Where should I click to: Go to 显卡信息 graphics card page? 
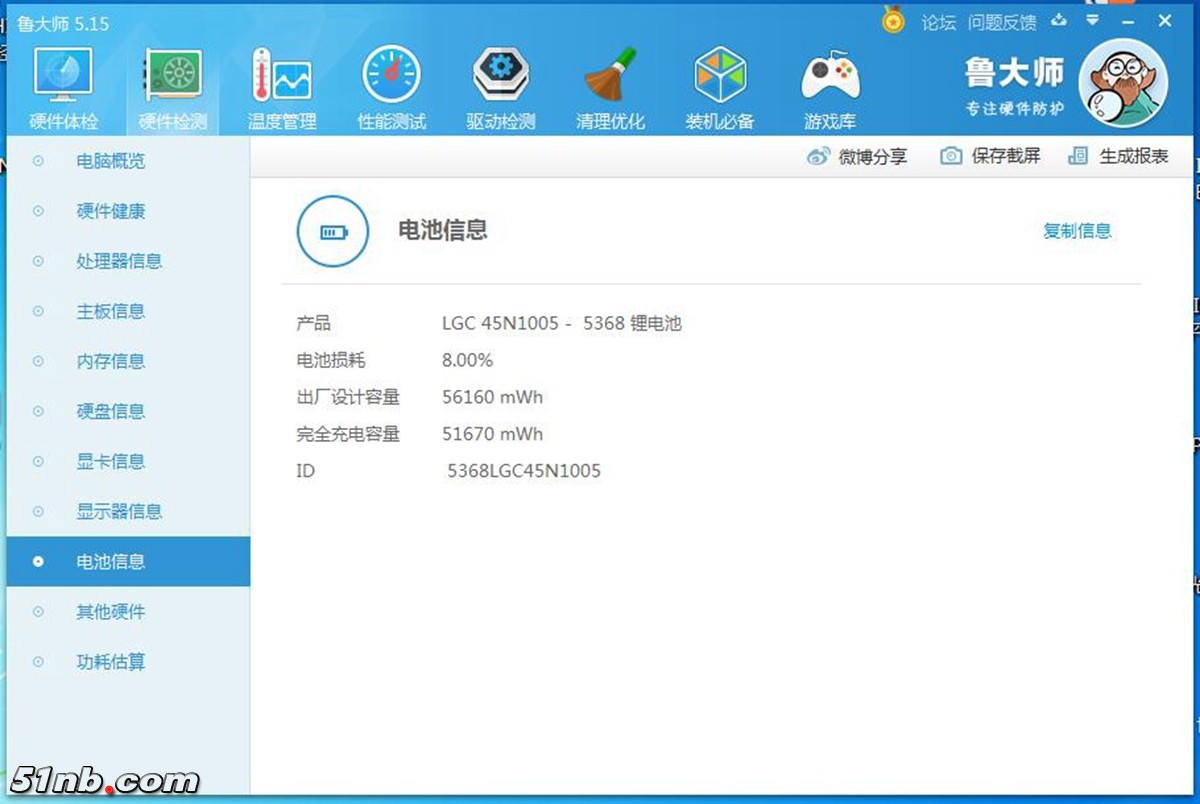point(111,461)
